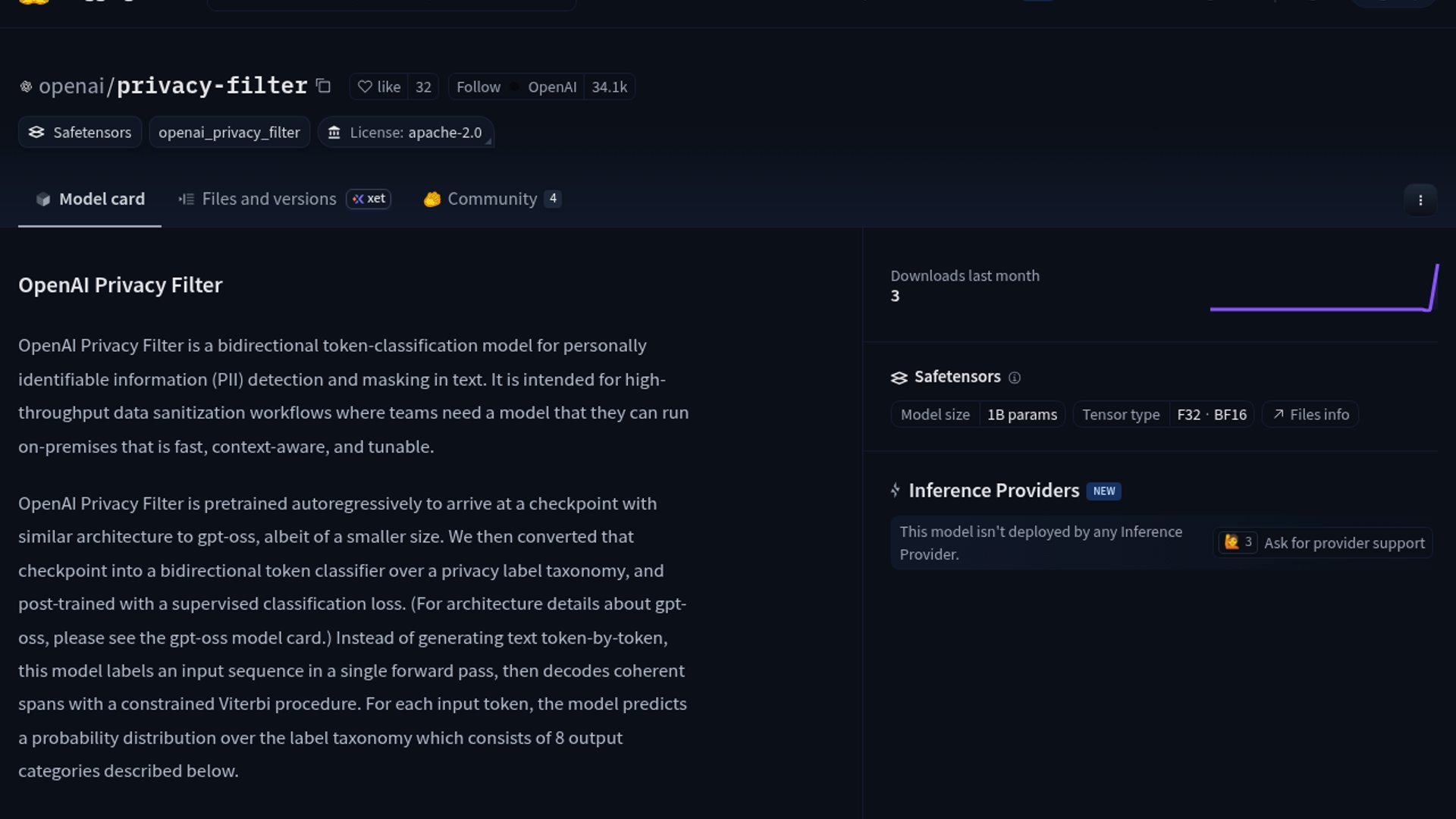Expand the Files info panel
Screen dimensions: 1456x819
[x=1310, y=415]
